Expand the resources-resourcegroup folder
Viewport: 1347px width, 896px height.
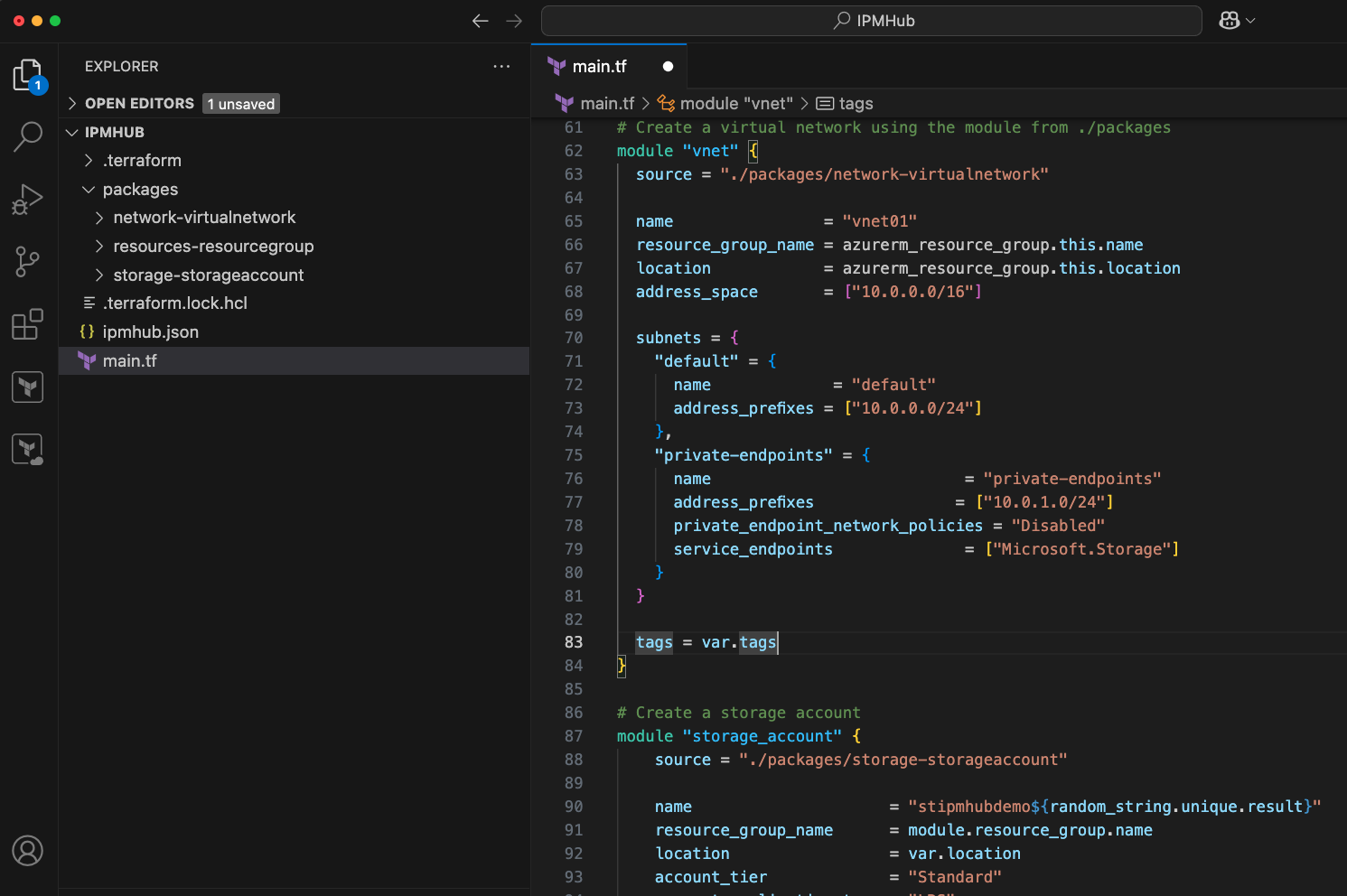[x=99, y=246]
